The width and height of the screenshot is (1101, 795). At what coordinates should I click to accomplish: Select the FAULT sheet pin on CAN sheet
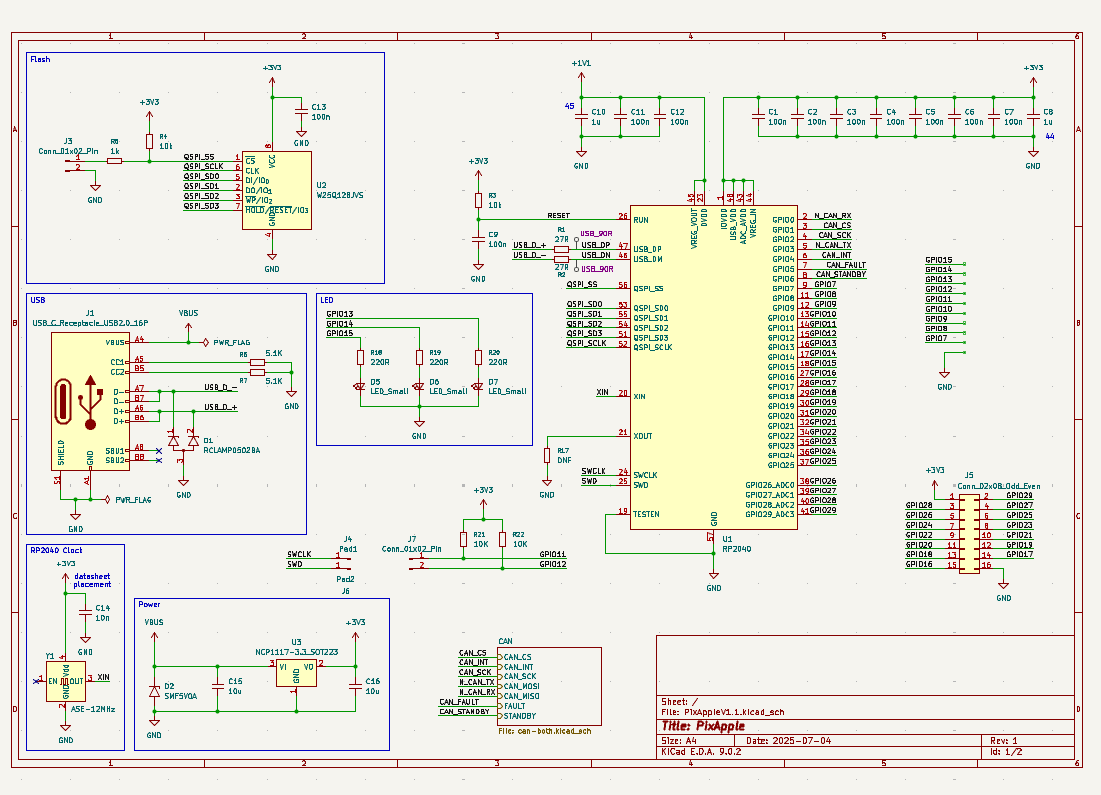point(513,706)
